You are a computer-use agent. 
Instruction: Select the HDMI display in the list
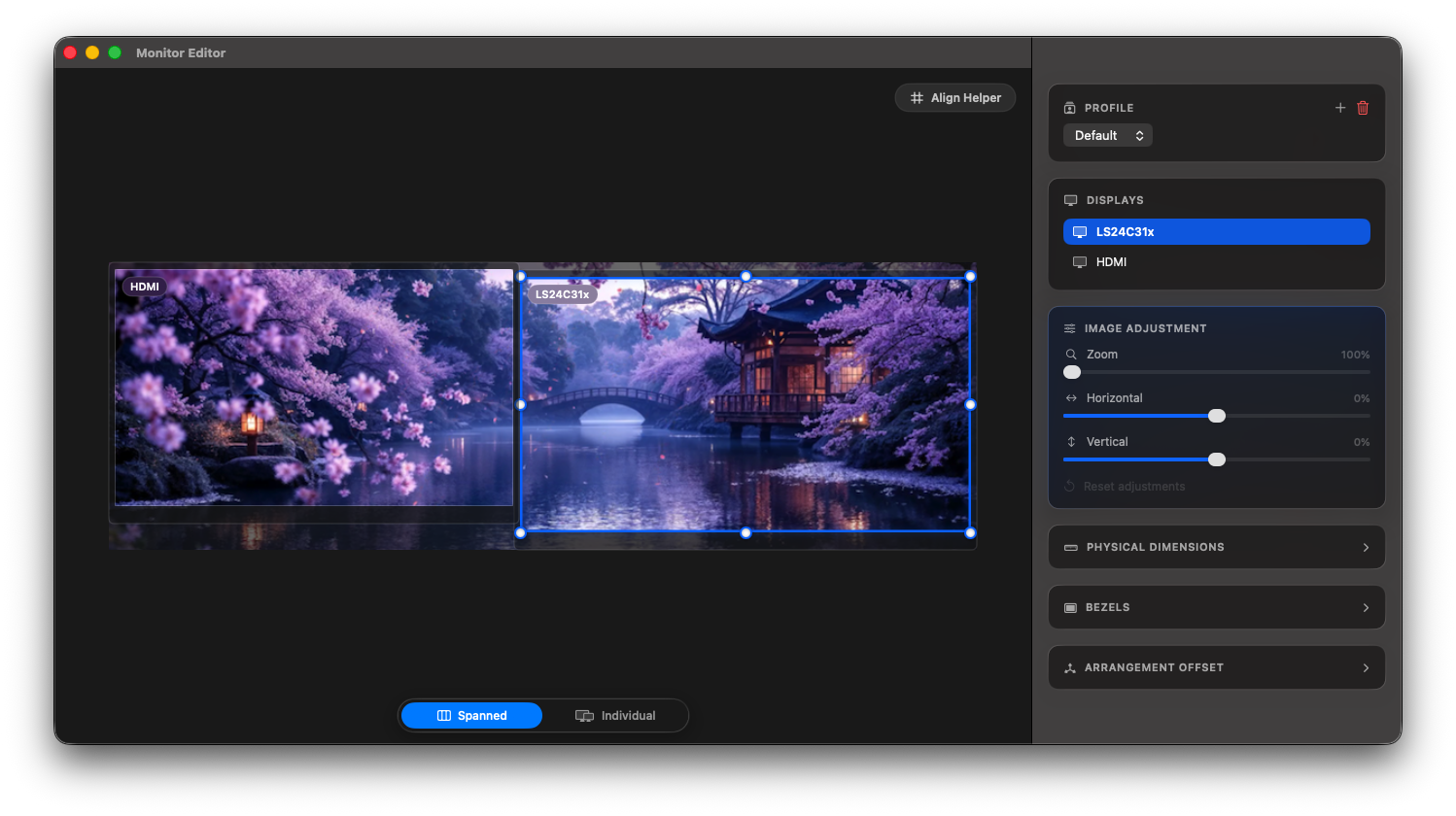point(1217,262)
